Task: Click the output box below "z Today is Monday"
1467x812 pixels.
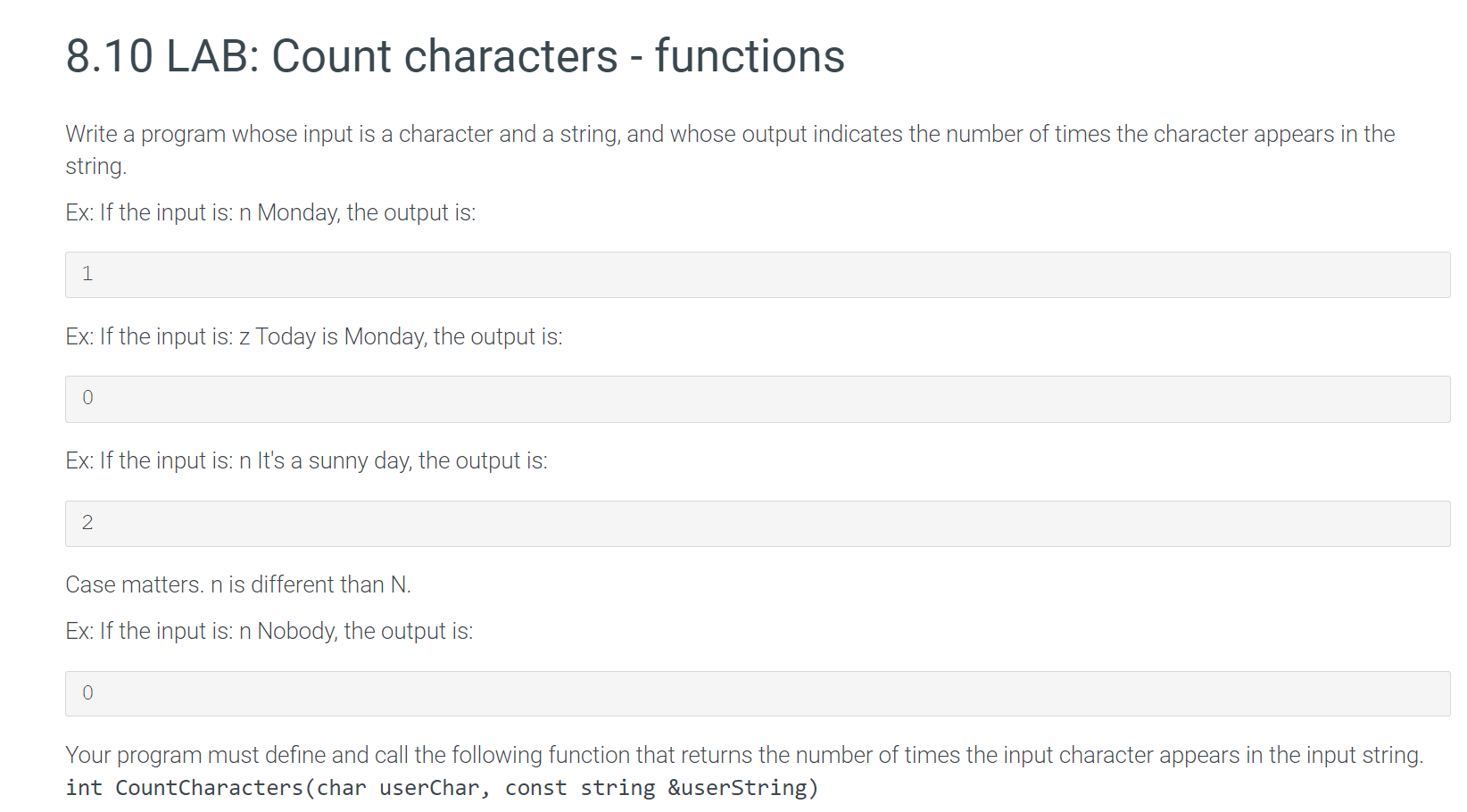Action: coord(758,399)
